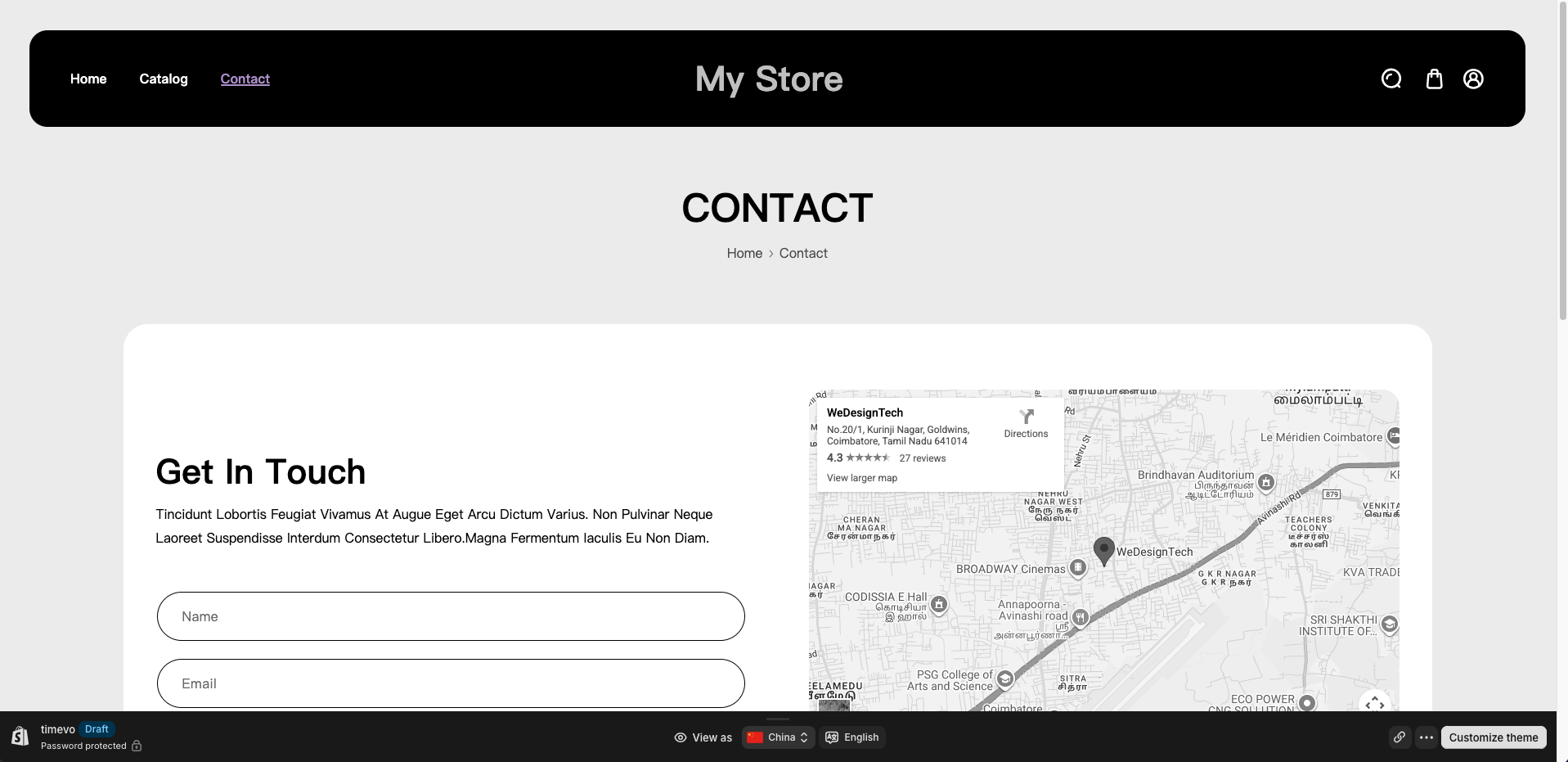Click the copy link icon in preview bar
Viewport: 1568px width, 762px height.
point(1400,737)
